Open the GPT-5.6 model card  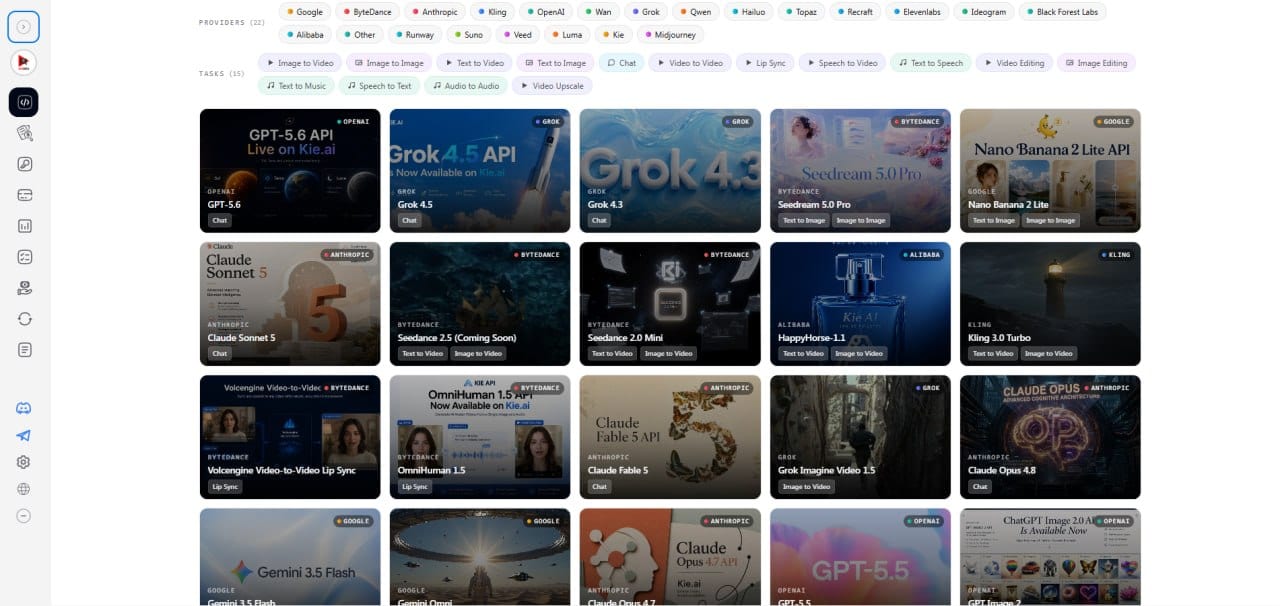[x=290, y=170]
